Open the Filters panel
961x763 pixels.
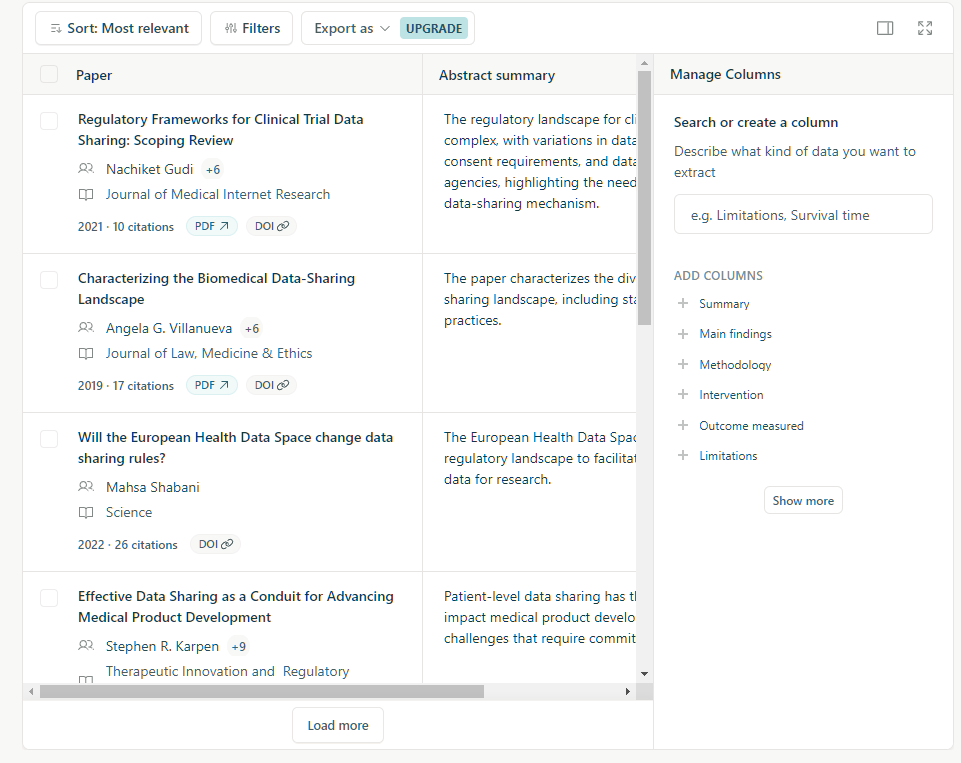251,28
